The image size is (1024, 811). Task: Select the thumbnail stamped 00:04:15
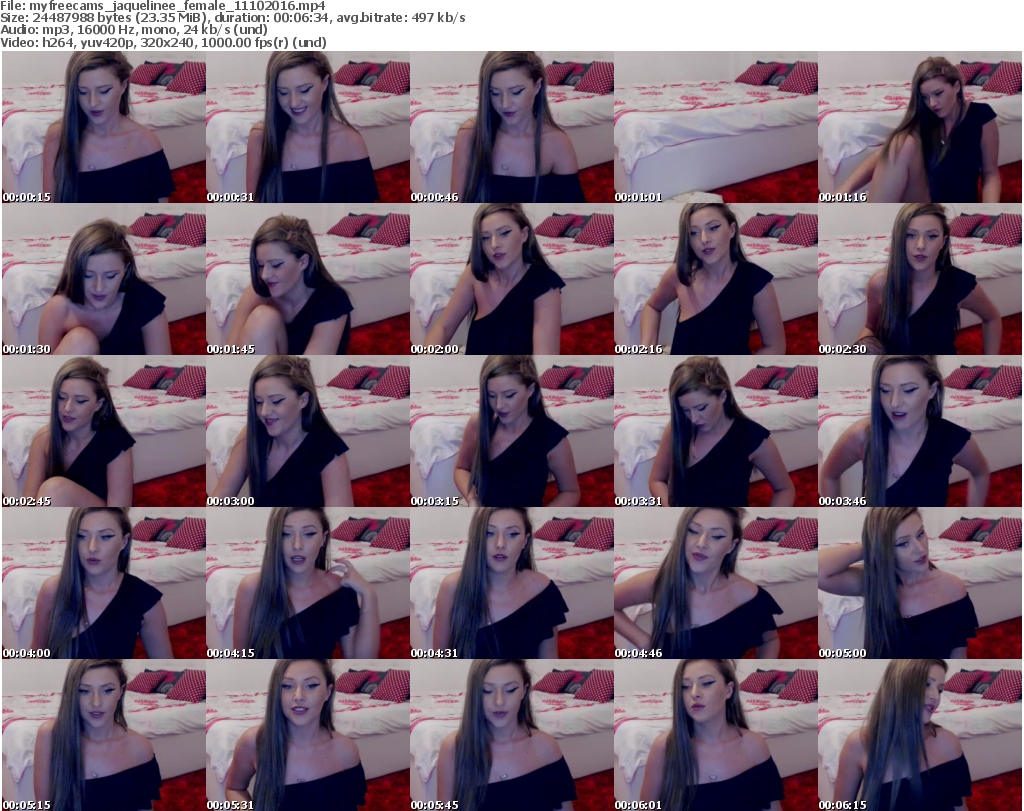(x=308, y=583)
